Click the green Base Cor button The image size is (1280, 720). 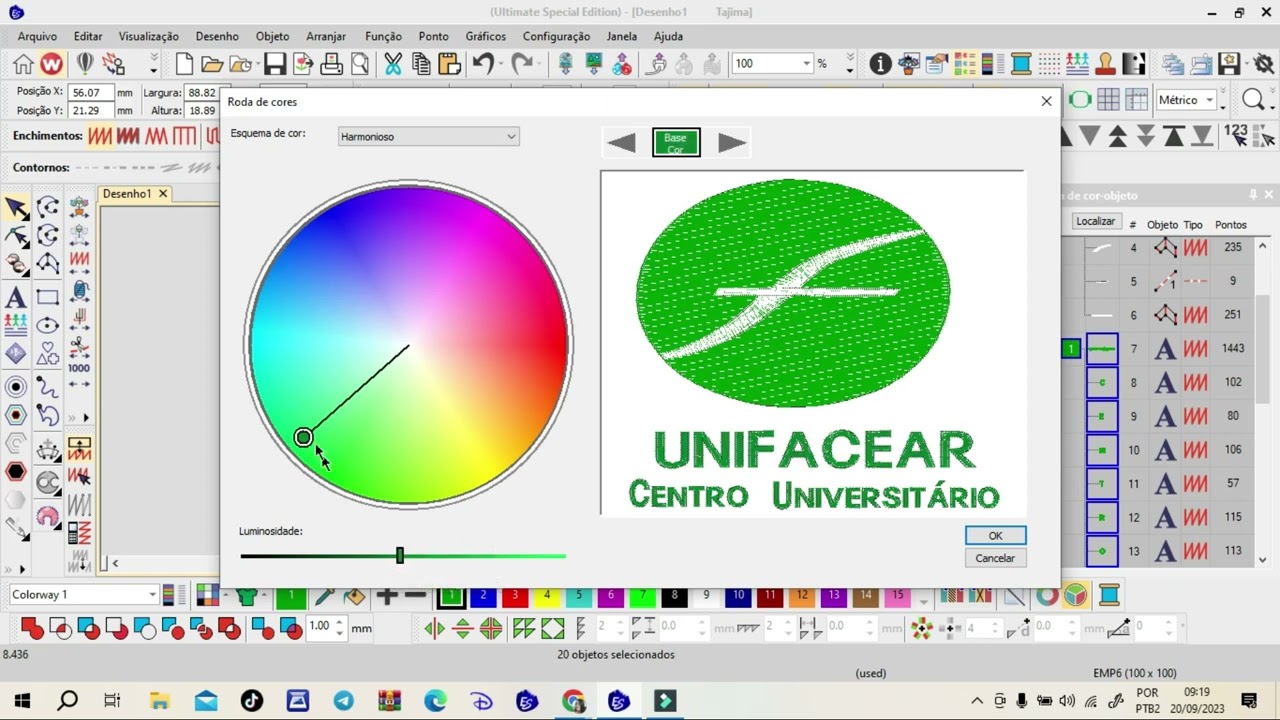676,143
